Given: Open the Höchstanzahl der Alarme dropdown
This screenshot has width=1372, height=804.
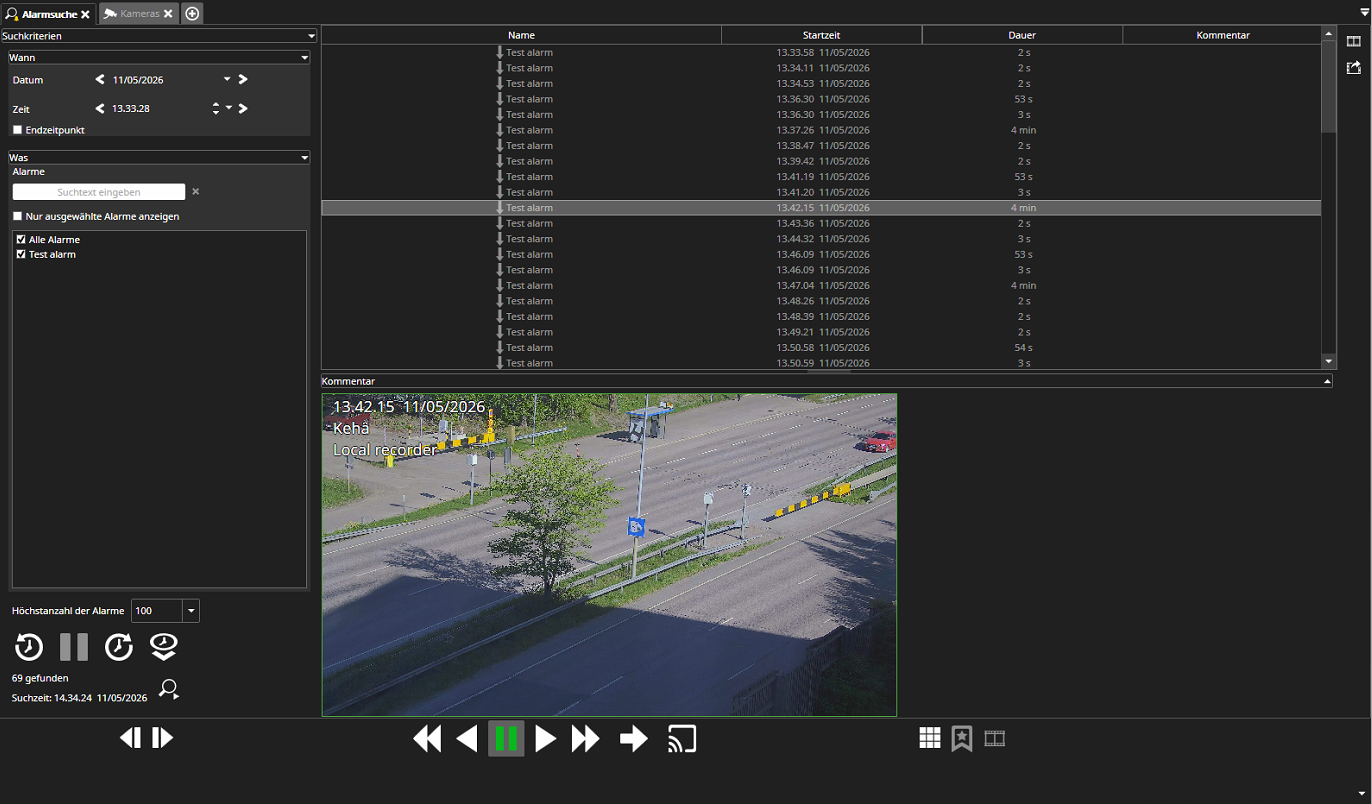Looking at the screenshot, I should (x=190, y=611).
